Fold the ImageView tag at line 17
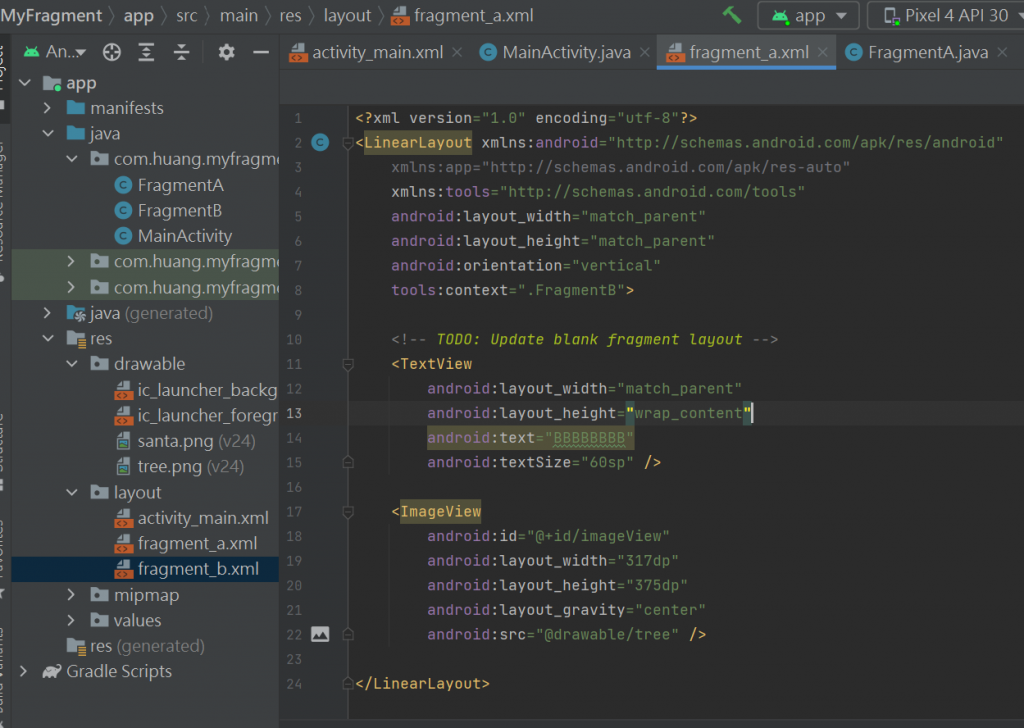Screen dimensions: 1024x728 coord(347,512)
